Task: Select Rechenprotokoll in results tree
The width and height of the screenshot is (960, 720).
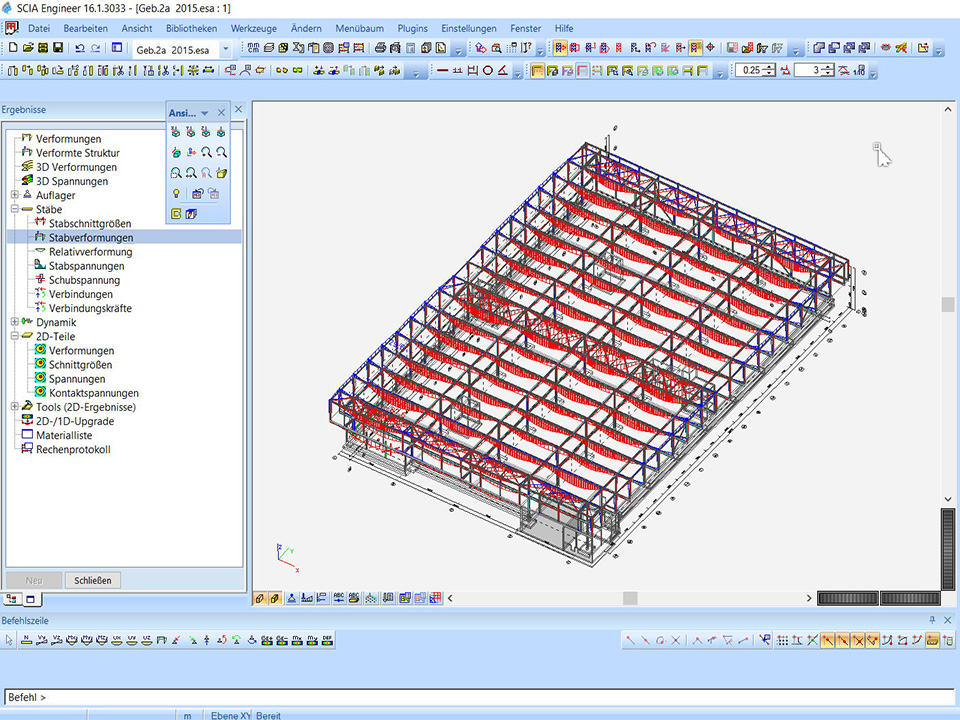Action: (73, 449)
